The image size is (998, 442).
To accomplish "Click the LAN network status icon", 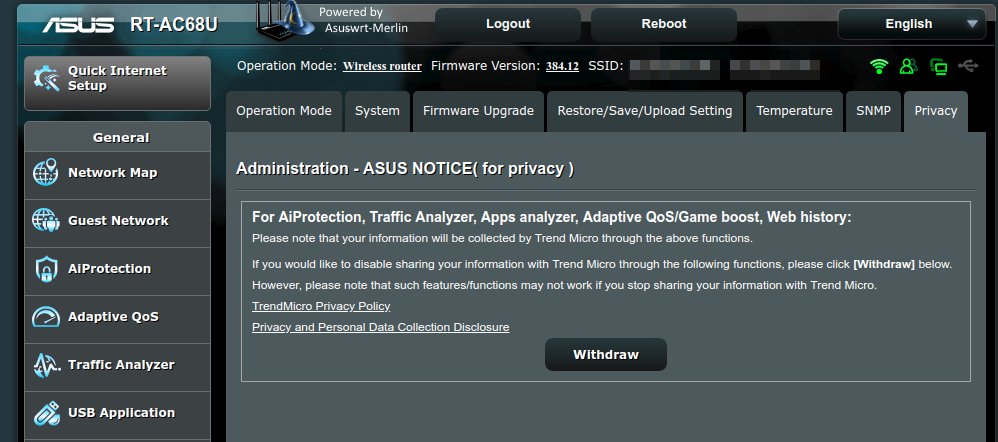I will click(x=938, y=66).
